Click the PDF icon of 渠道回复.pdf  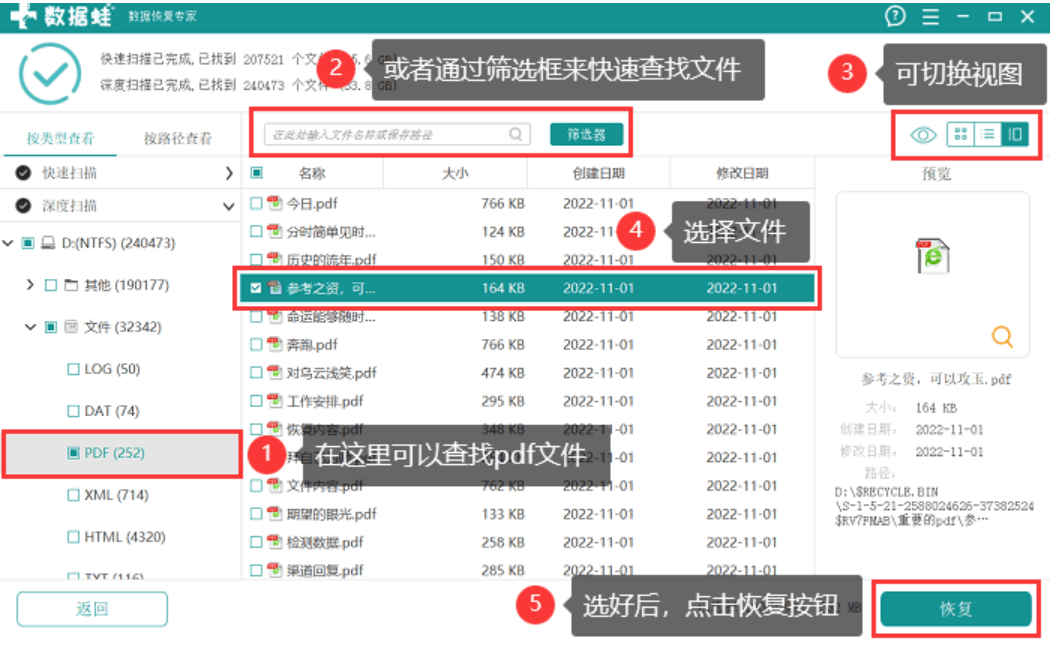(x=274, y=570)
